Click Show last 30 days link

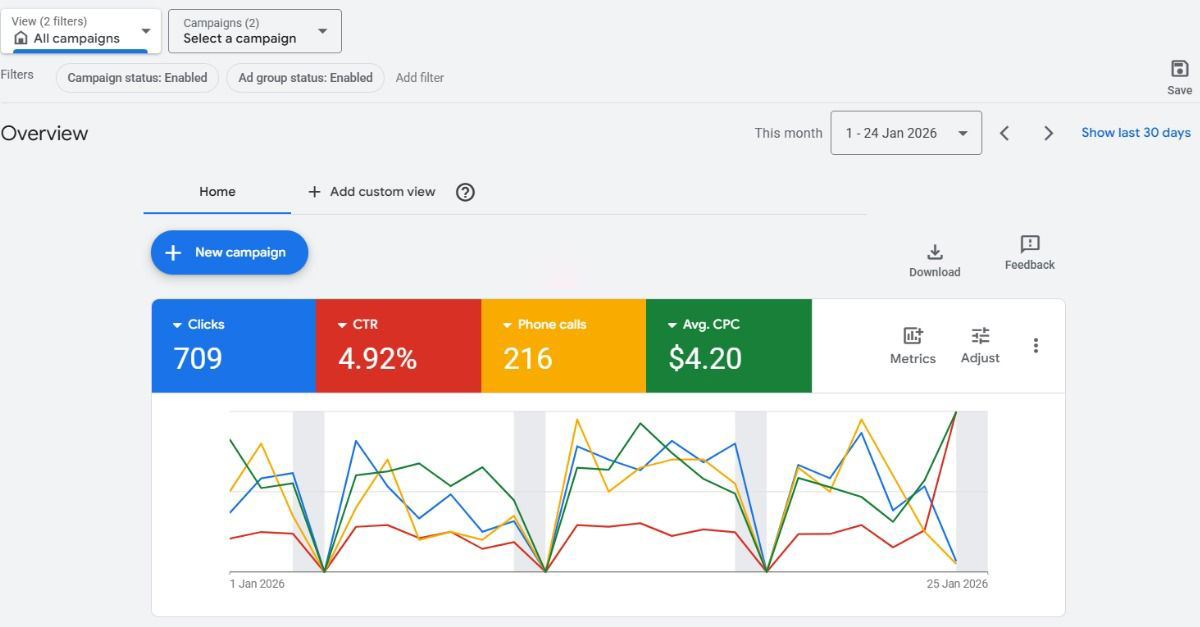[1135, 133]
